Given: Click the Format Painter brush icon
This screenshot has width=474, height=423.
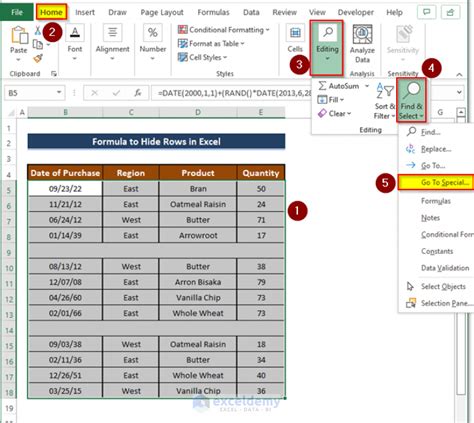Looking at the screenshot, I should tap(38, 59).
